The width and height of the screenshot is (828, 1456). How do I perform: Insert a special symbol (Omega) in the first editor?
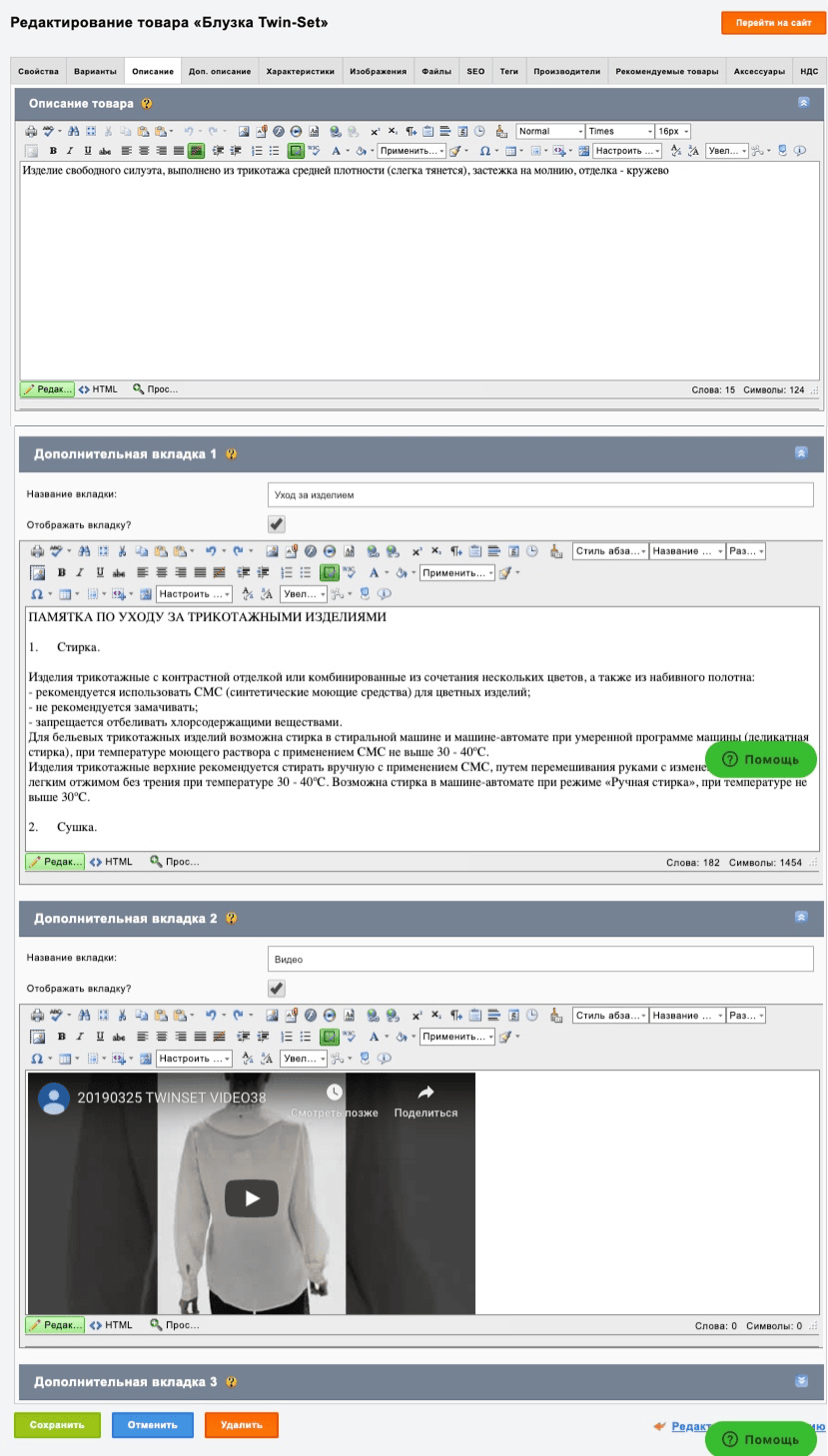(485, 151)
